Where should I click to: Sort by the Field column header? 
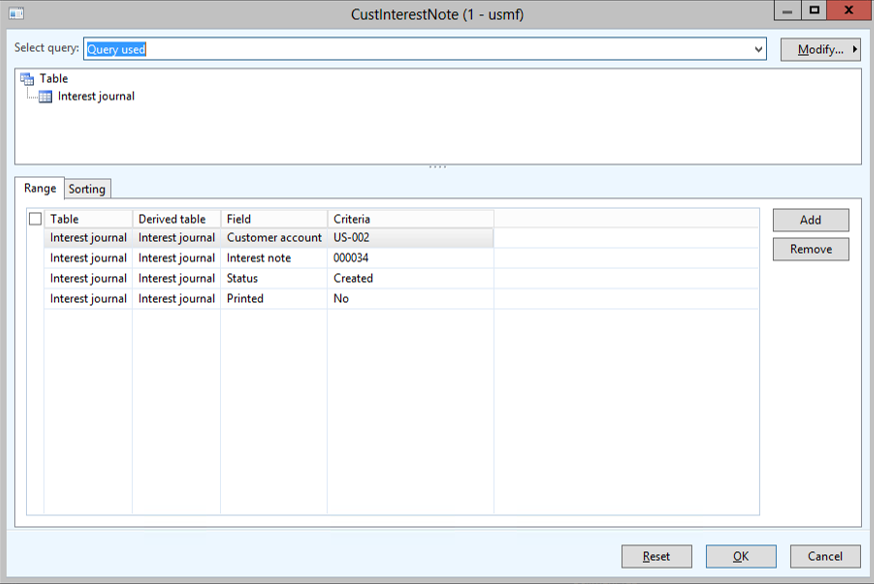click(273, 219)
